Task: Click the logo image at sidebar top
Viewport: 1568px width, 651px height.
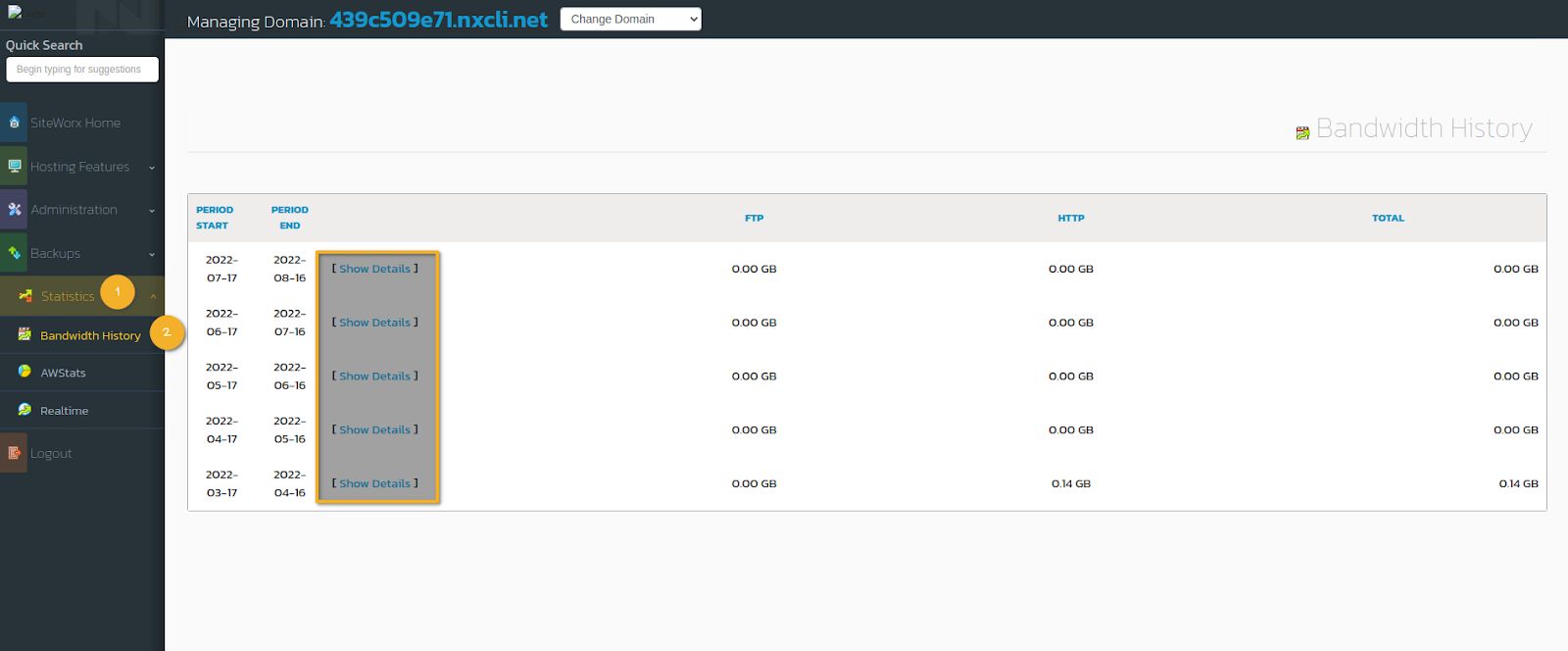Action: 26,13
